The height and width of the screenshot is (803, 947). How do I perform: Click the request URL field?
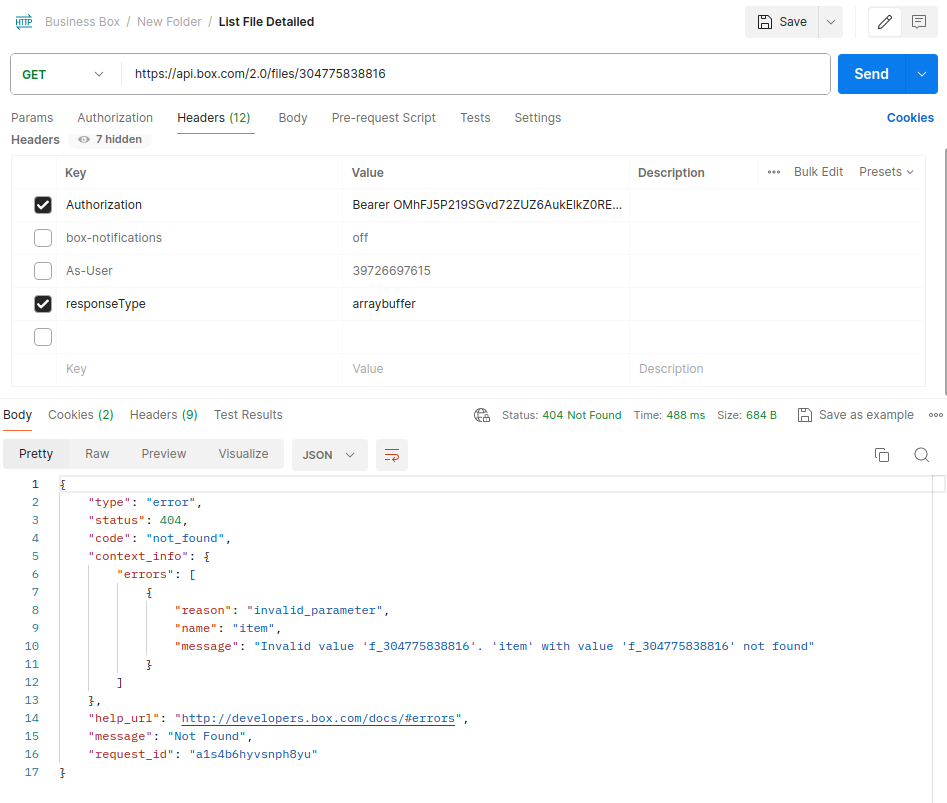pos(476,74)
